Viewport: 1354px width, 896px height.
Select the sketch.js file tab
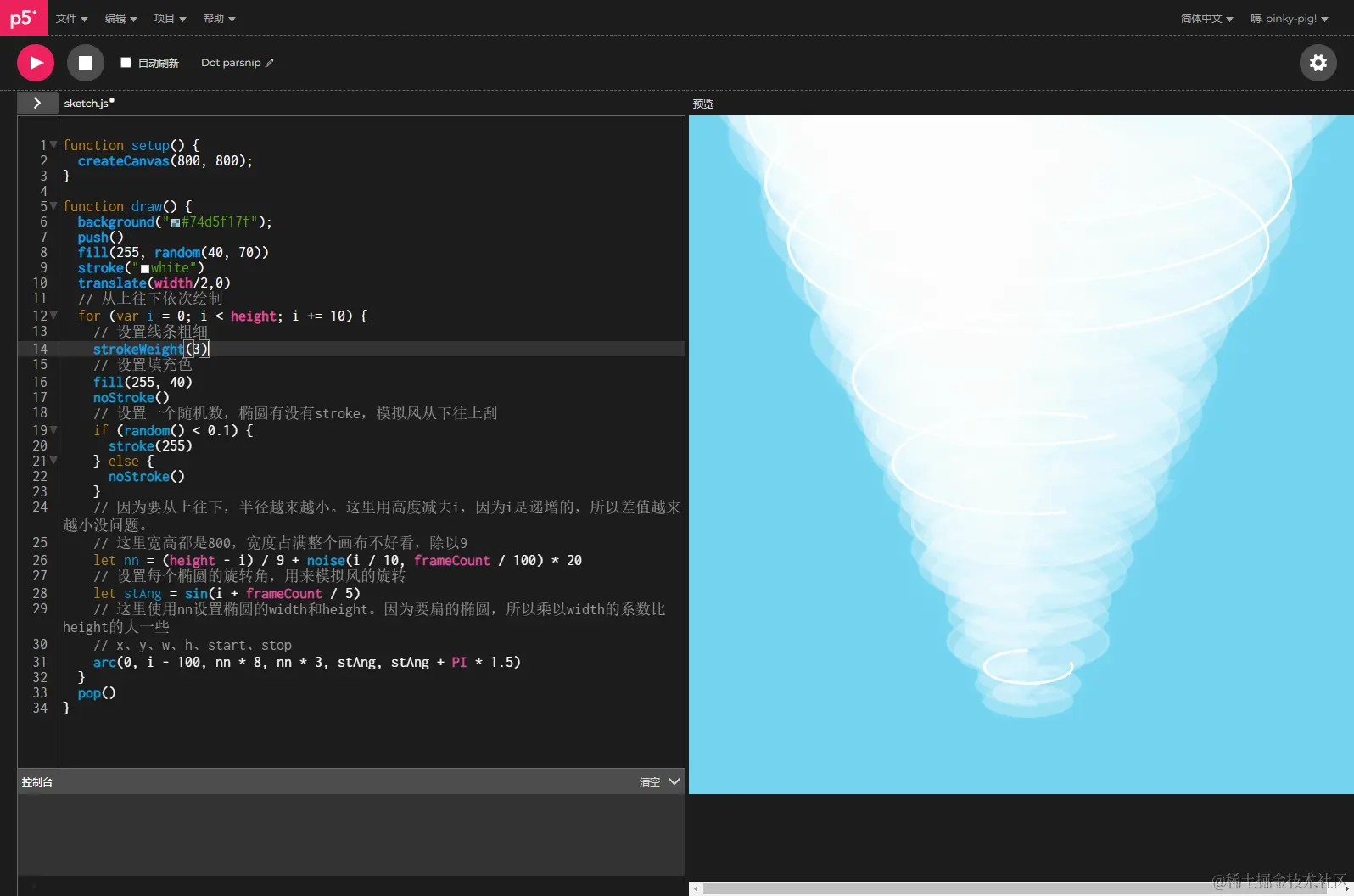[87, 103]
